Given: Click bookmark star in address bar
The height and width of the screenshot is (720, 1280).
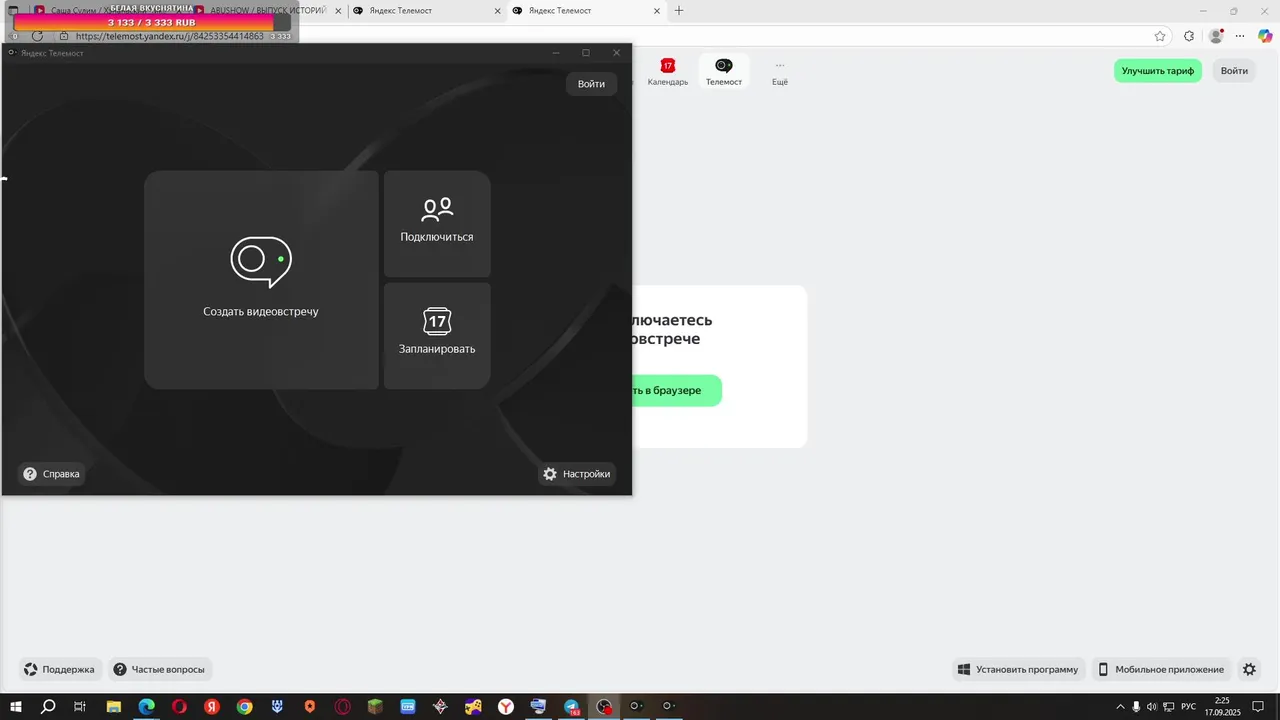Looking at the screenshot, I should (x=1160, y=36).
